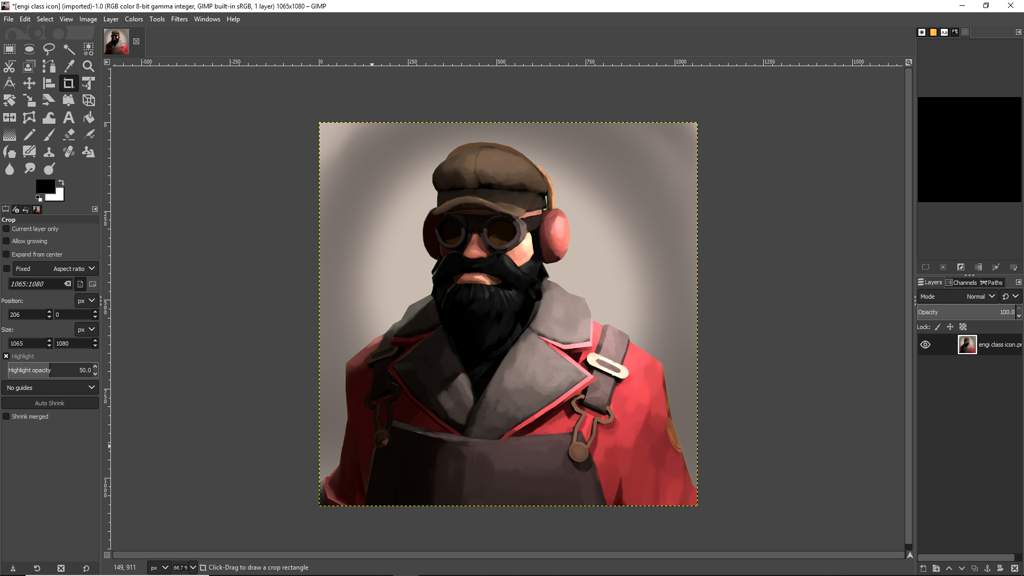This screenshot has width=1024, height=576.
Task: Create a new layer in Layers panel
Action: [x=923, y=568]
